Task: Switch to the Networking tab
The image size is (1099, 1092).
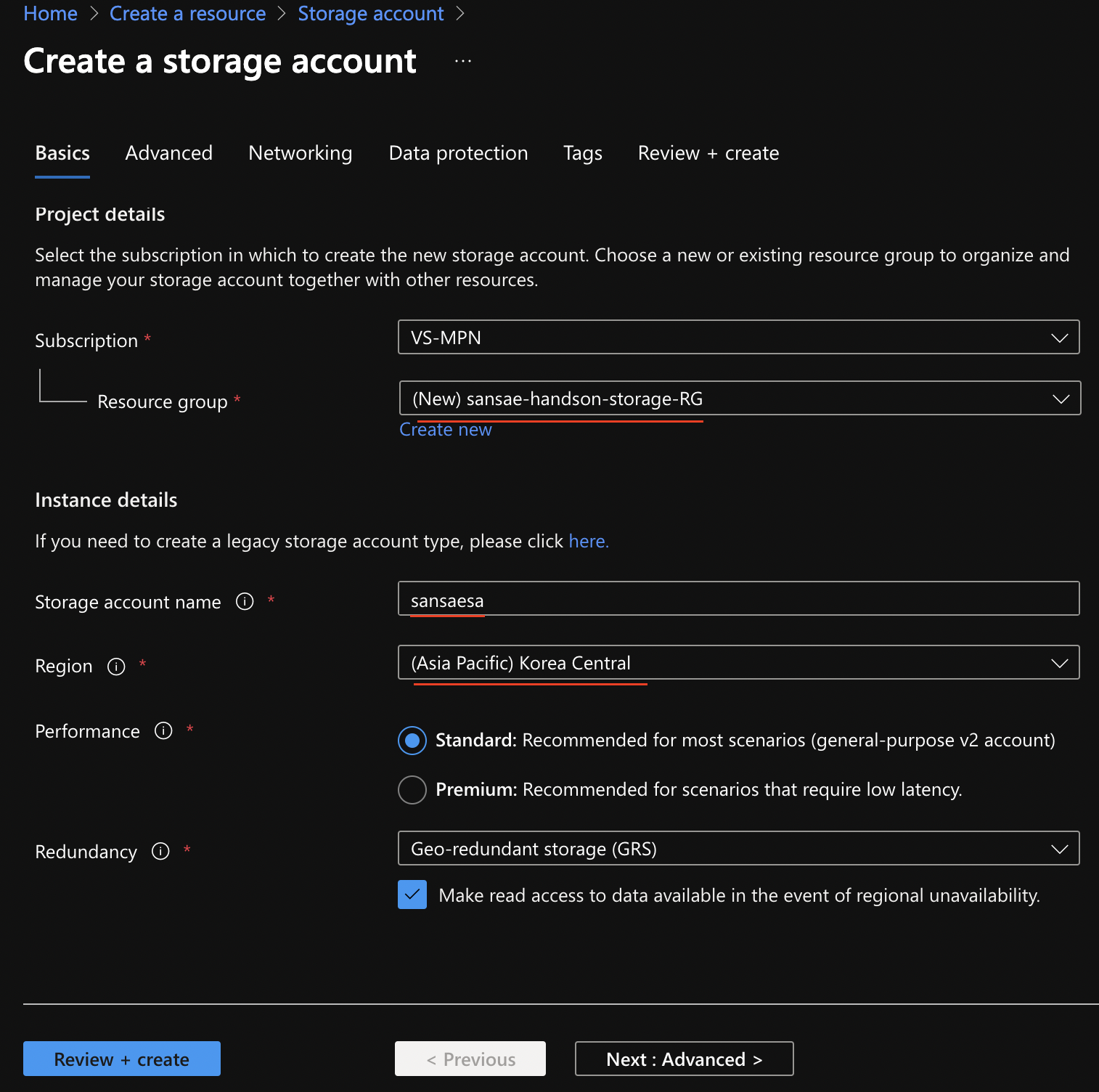Action: pos(300,153)
